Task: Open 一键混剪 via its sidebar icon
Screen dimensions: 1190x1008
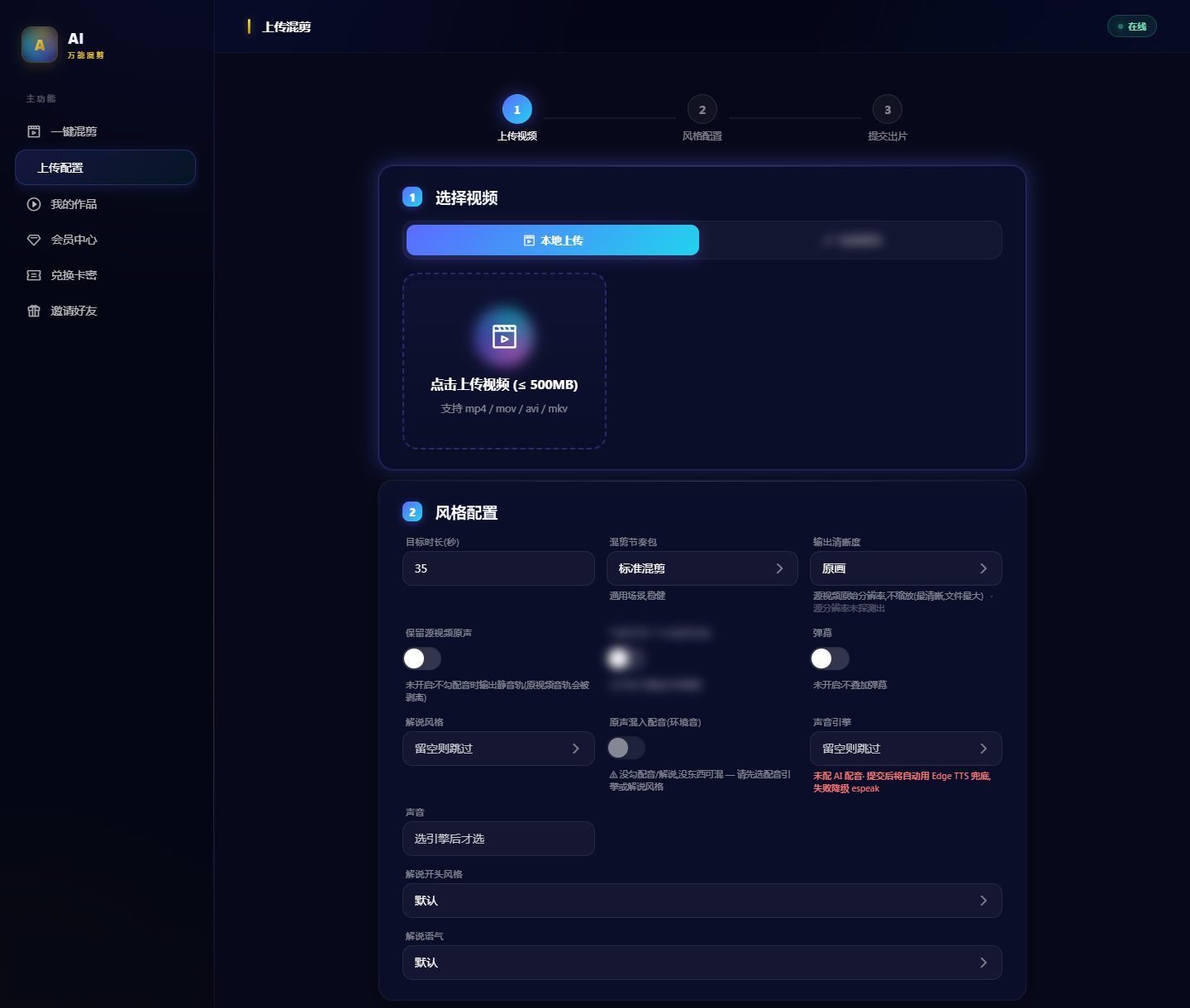Action: [34, 131]
